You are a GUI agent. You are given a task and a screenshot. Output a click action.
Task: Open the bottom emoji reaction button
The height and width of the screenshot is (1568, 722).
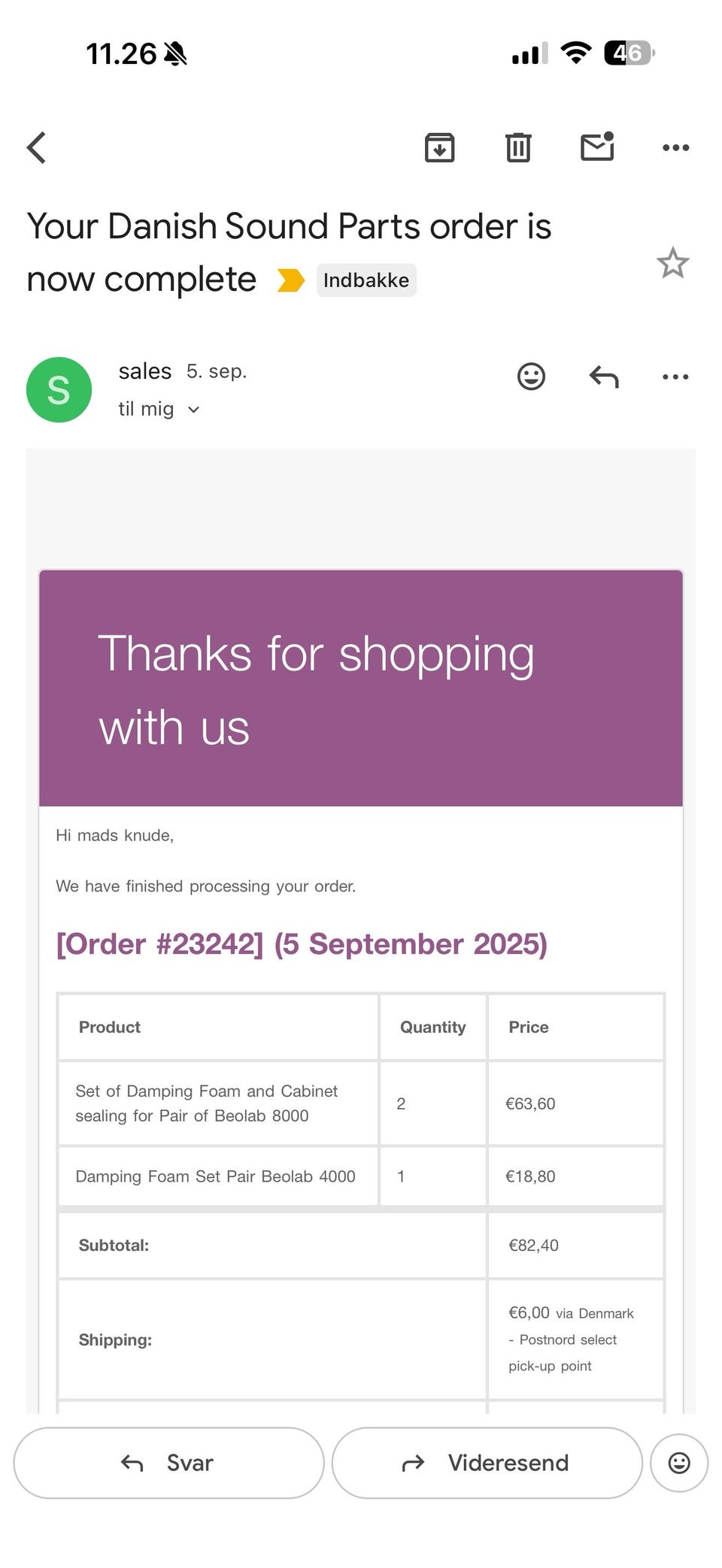pyautogui.click(x=679, y=1463)
